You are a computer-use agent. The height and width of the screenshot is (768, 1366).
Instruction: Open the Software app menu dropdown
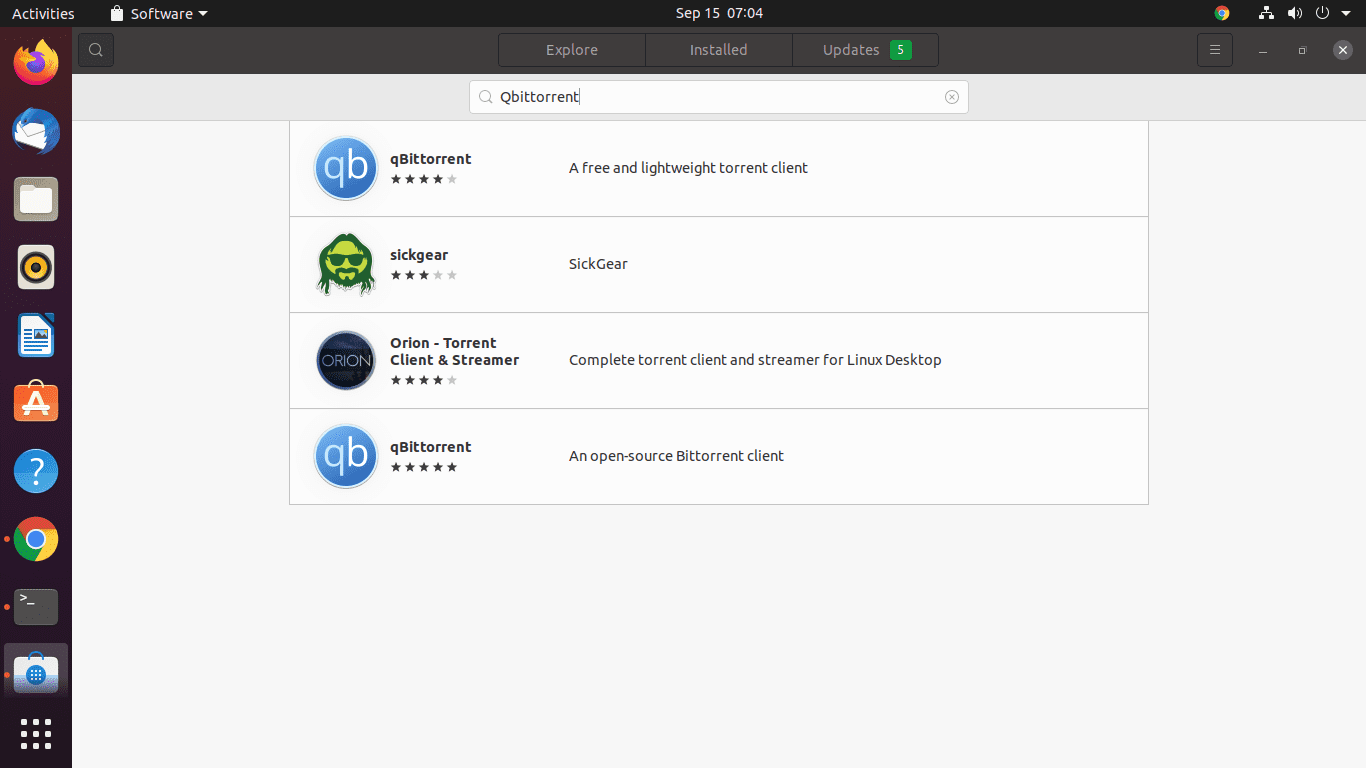coord(159,13)
